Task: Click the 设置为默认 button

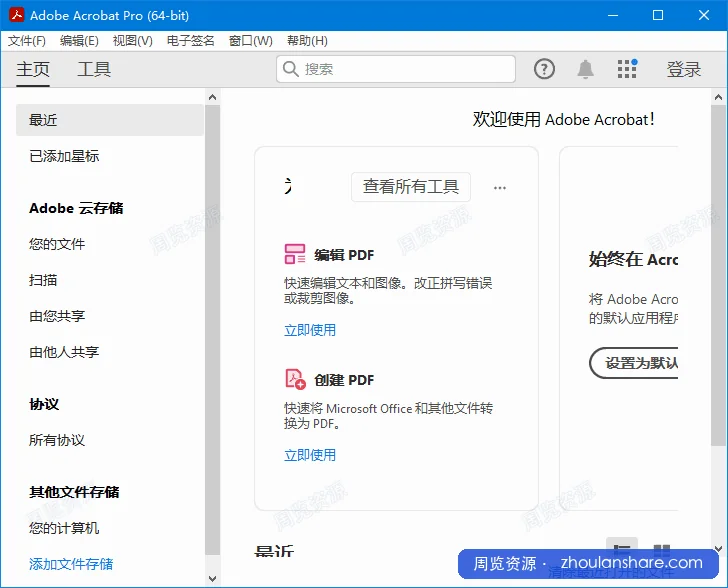Action: click(634, 363)
